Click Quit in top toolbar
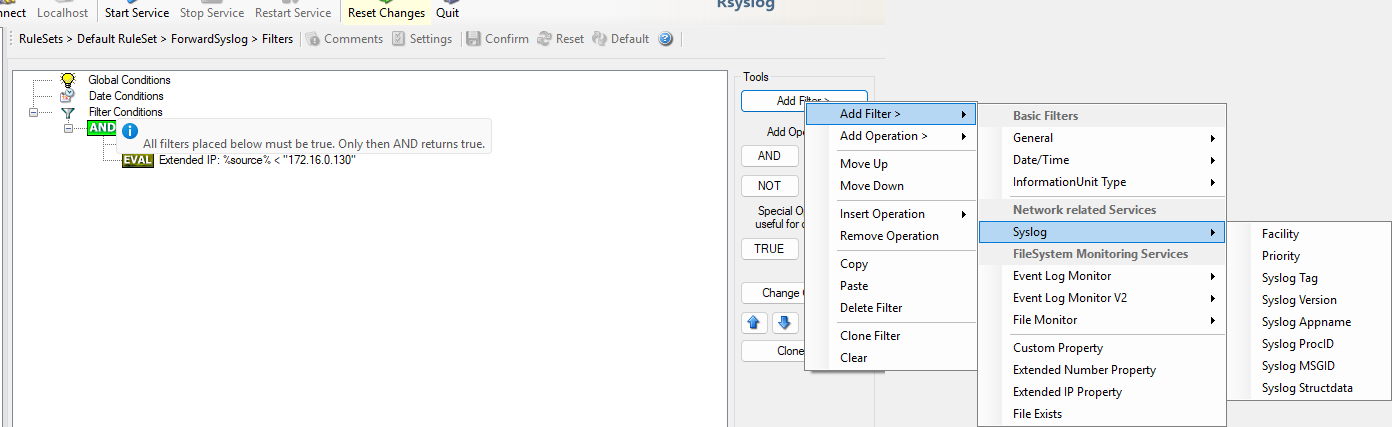Screen dimensions: 1392x427 coord(447,13)
